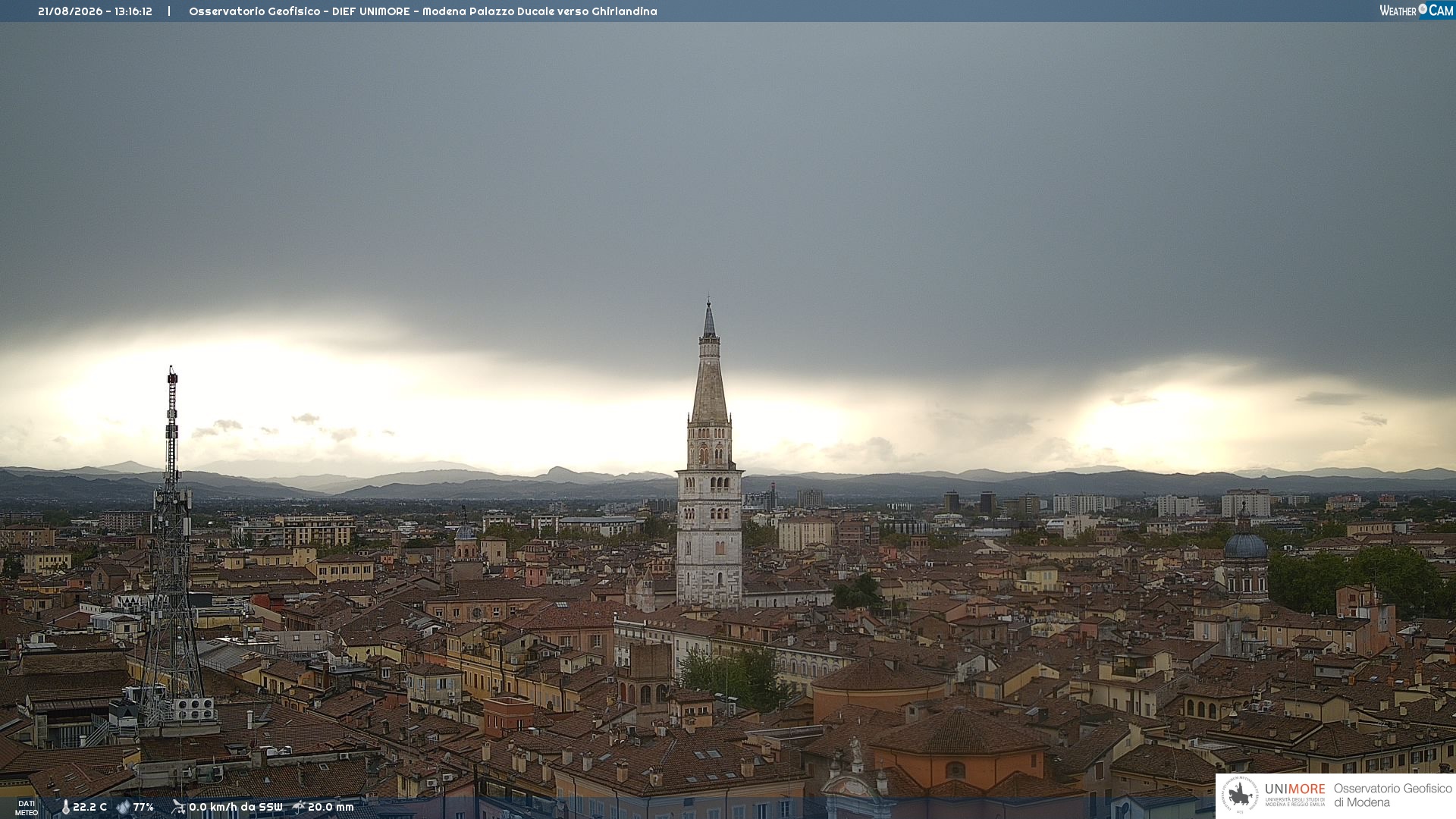
Task: Click the white Ghirlandina tower base
Action: (x=709, y=538)
